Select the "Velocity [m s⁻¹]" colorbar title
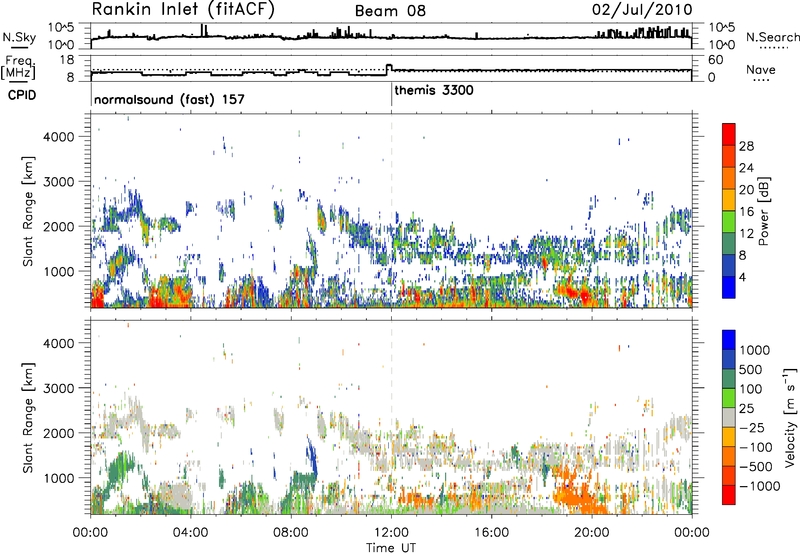This screenshot has height=554, width=800. (790, 417)
